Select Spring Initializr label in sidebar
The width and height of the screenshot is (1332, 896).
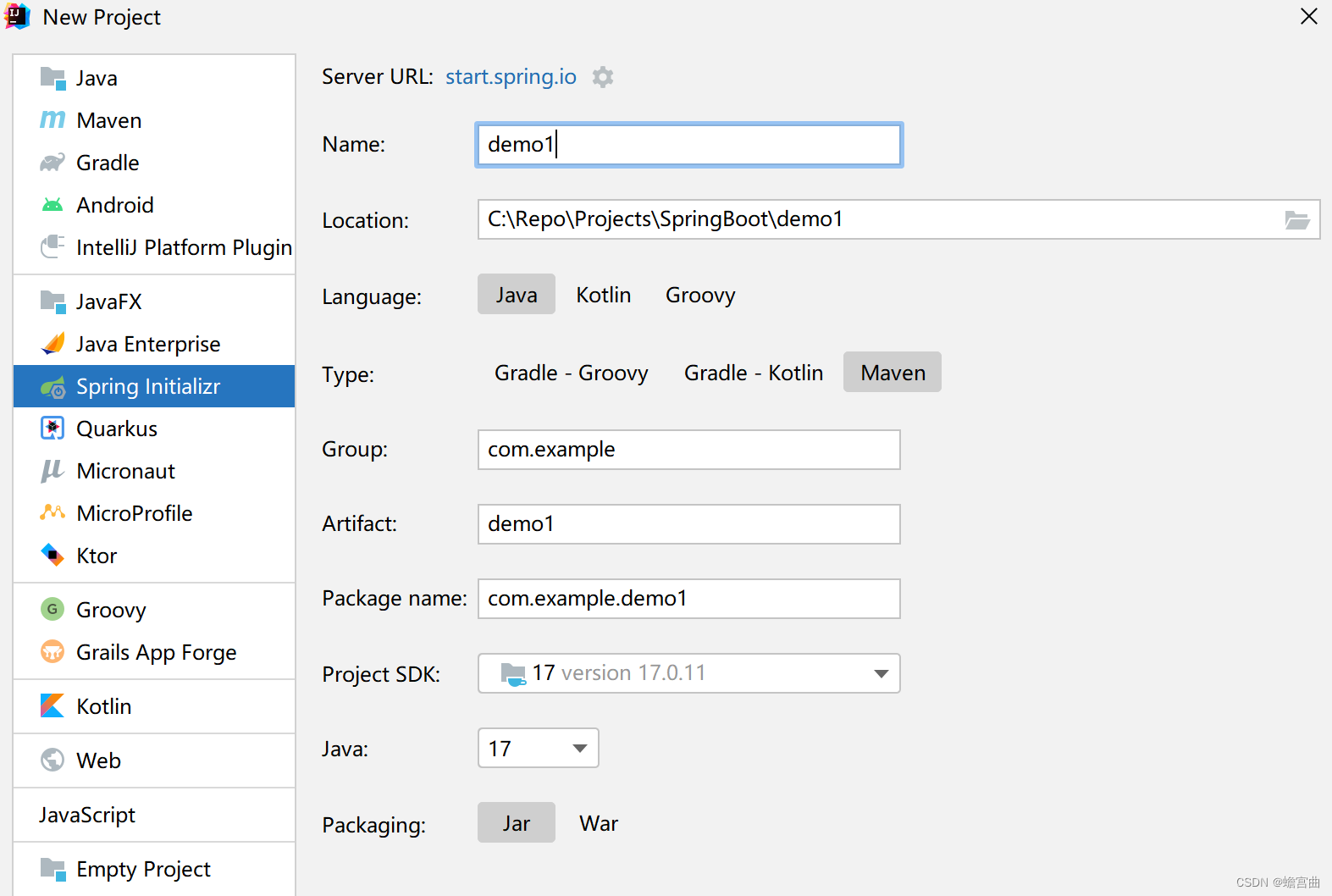click(x=148, y=387)
